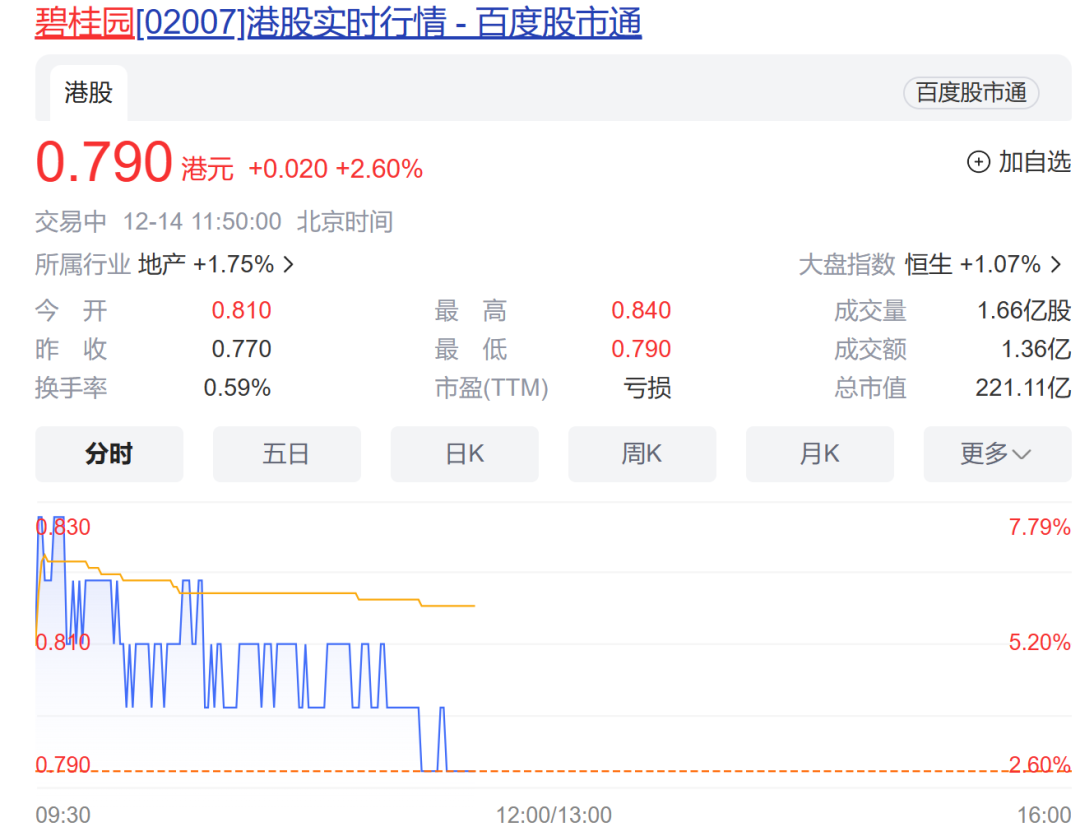1080x827 pixels.
Task: Click the current price 0.790
Action: [x=103, y=163]
